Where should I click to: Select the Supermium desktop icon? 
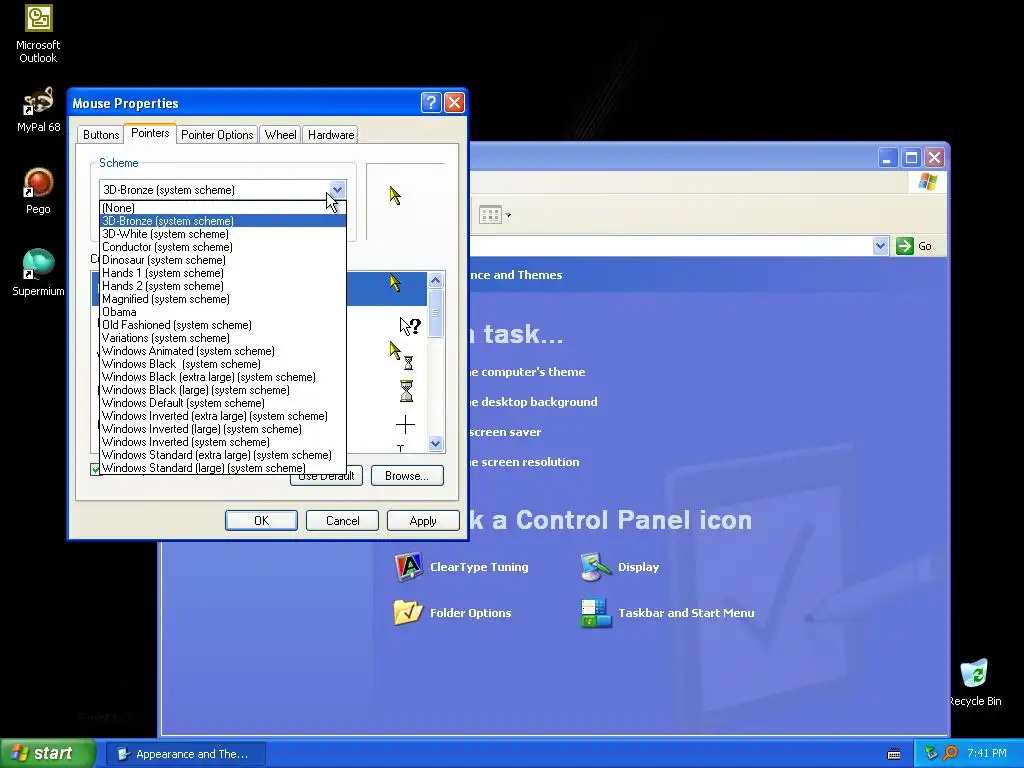[38, 272]
